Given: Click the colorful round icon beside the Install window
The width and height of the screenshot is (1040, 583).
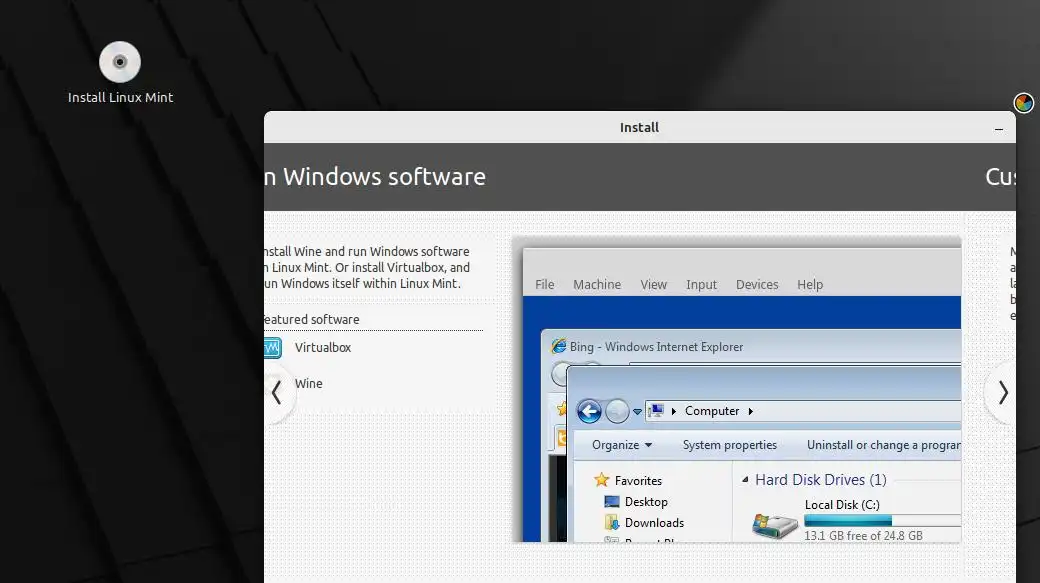Looking at the screenshot, I should (1023, 103).
